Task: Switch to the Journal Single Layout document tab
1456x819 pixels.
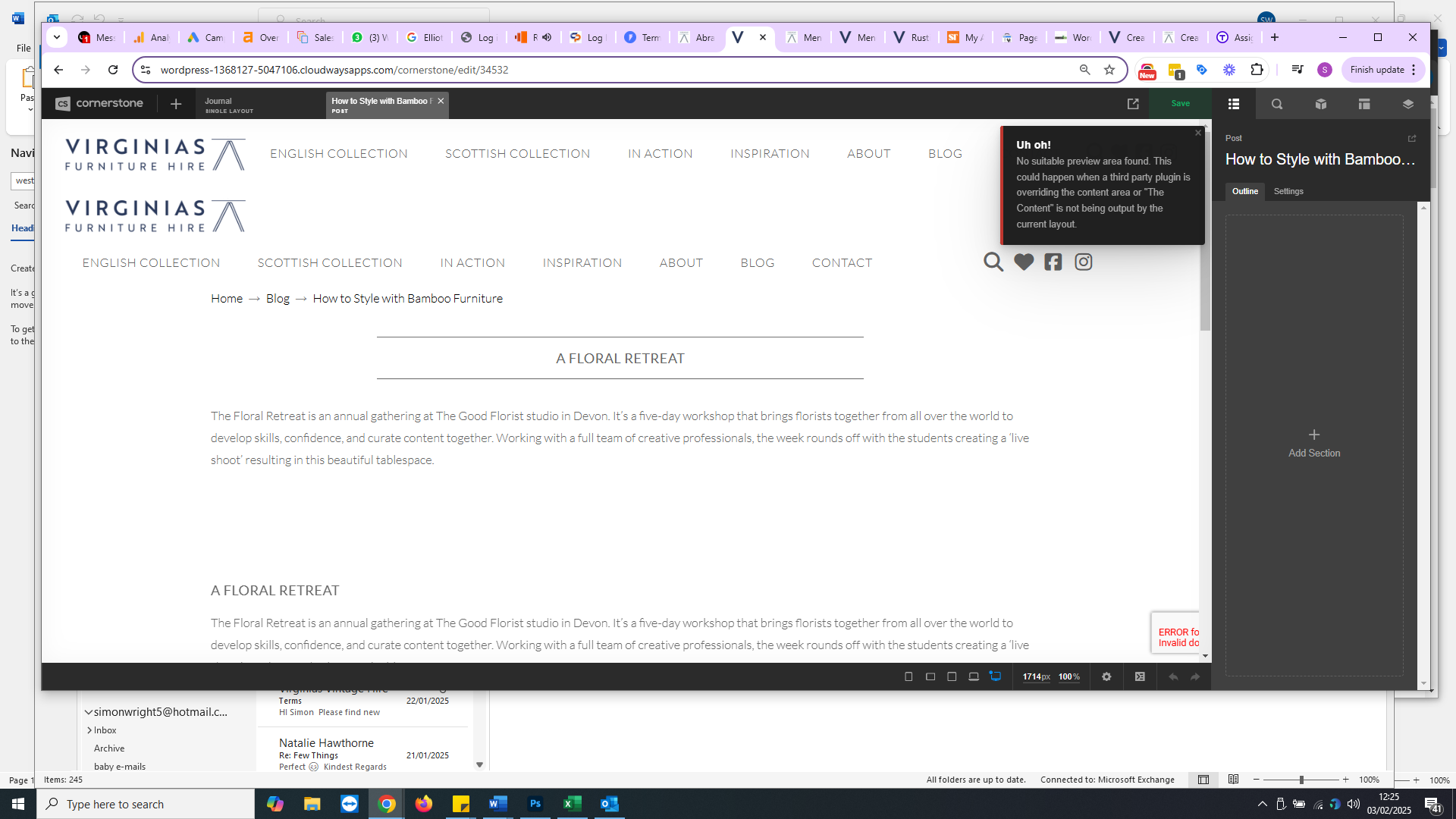Action: click(229, 105)
